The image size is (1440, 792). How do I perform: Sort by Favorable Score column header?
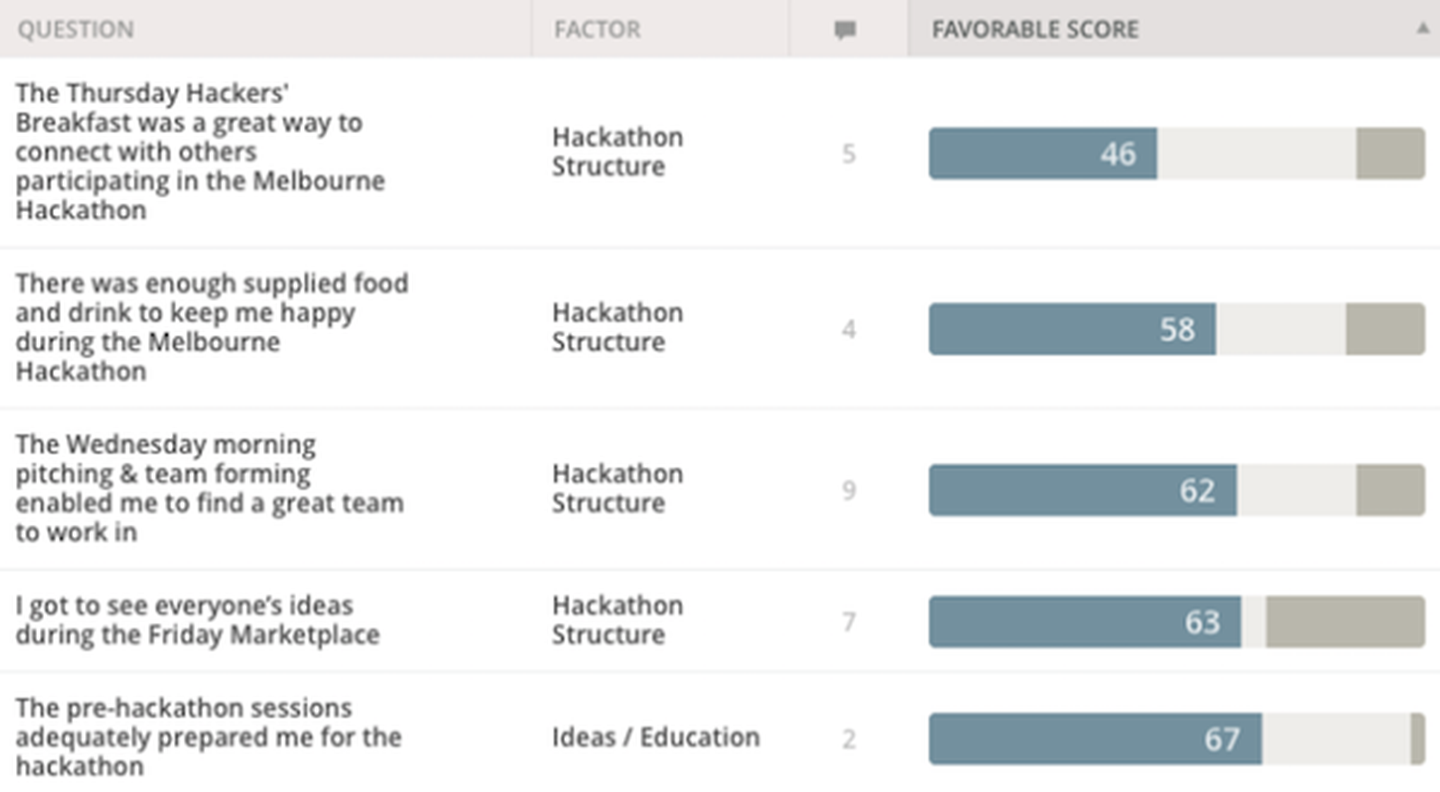pos(1035,30)
